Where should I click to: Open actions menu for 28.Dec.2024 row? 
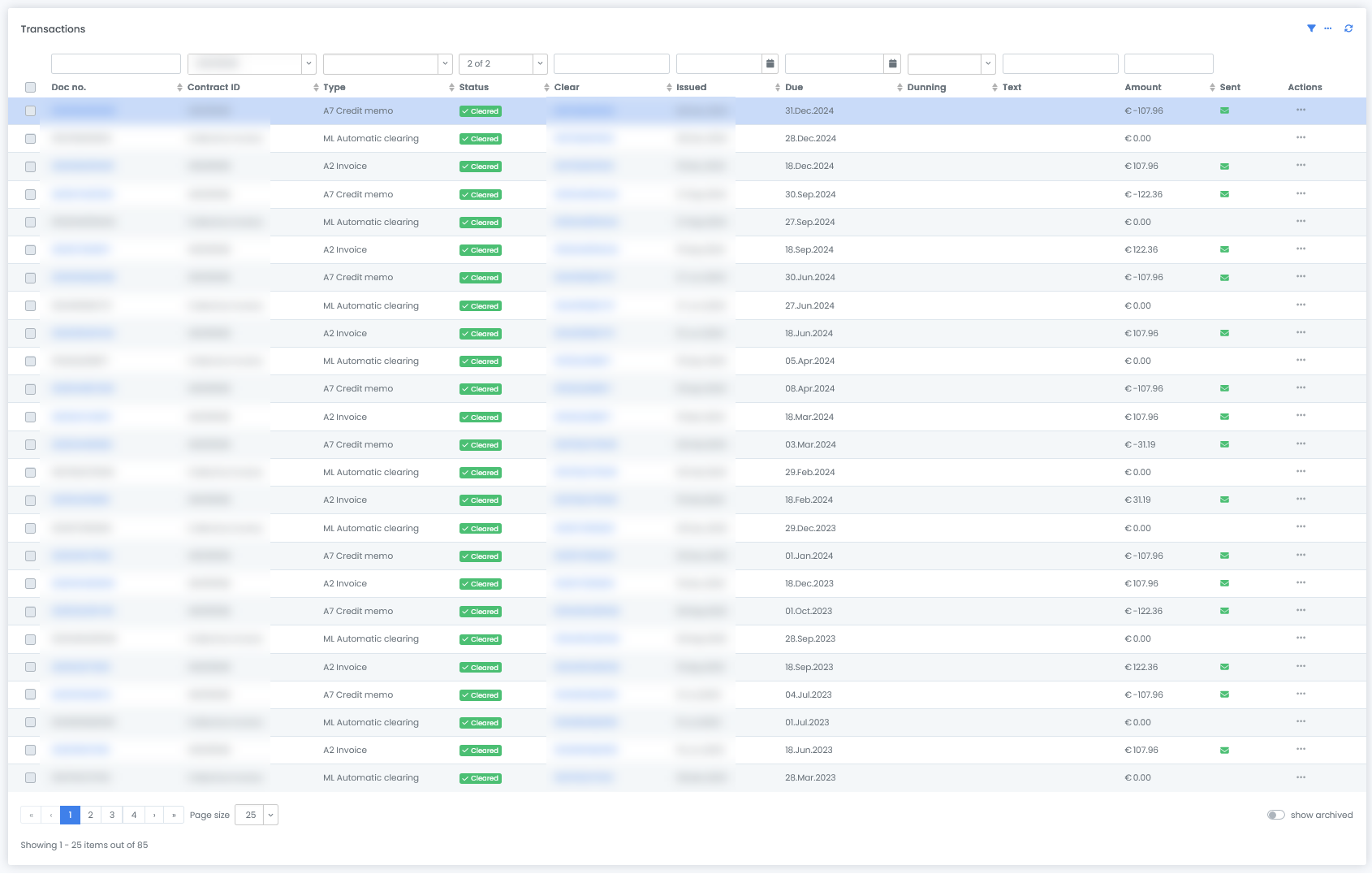pyautogui.click(x=1301, y=138)
